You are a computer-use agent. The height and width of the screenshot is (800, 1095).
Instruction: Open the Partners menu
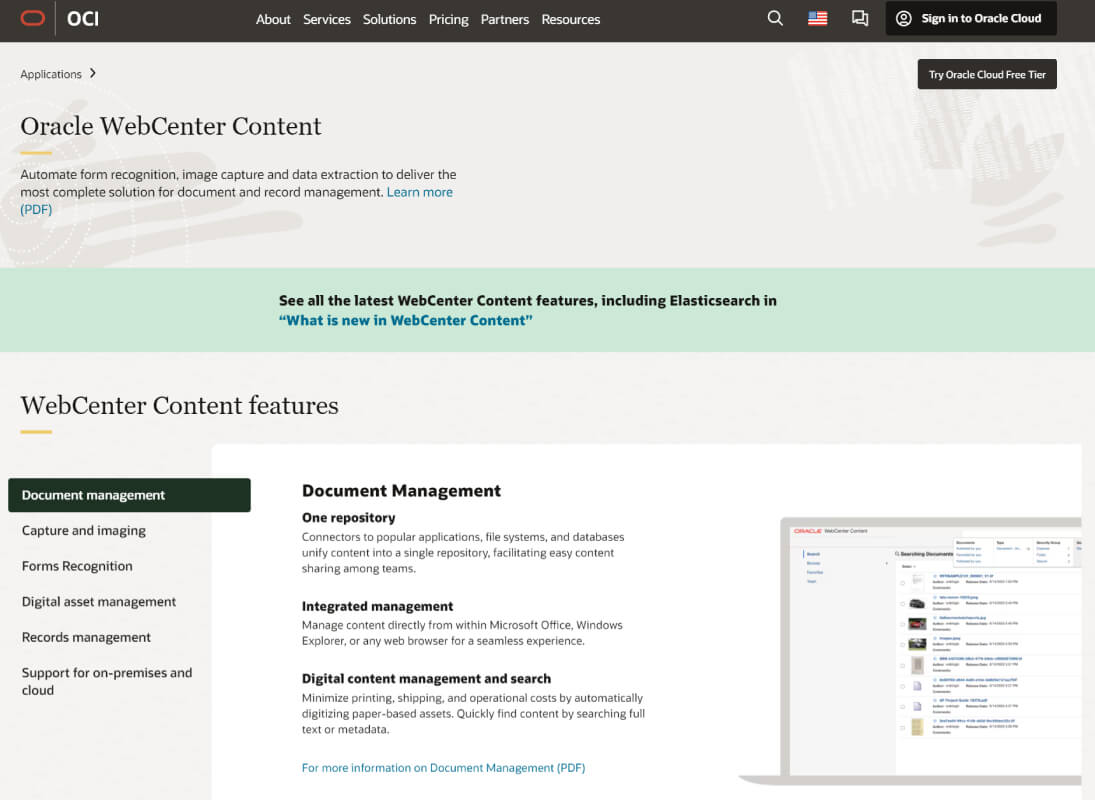505,20
